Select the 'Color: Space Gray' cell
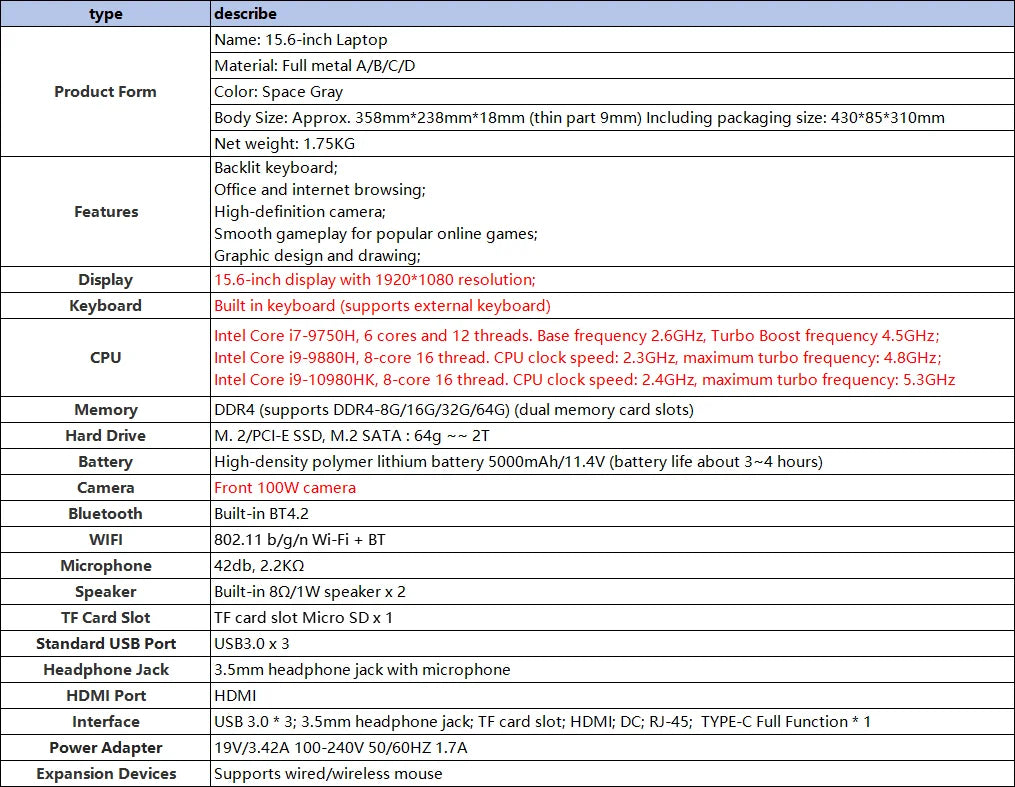1015x787 pixels. [x=278, y=92]
